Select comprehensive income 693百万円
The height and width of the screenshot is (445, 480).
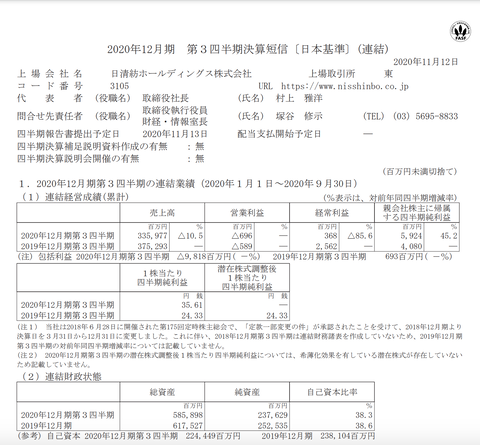[x=404, y=257]
